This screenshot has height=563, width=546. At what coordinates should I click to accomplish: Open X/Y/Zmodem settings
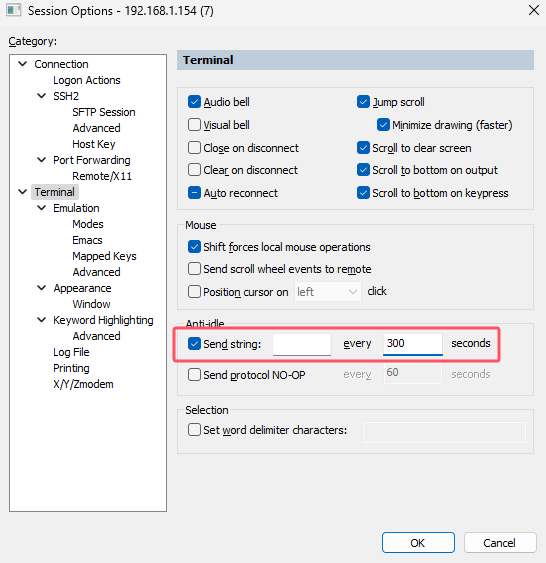tap(83, 384)
